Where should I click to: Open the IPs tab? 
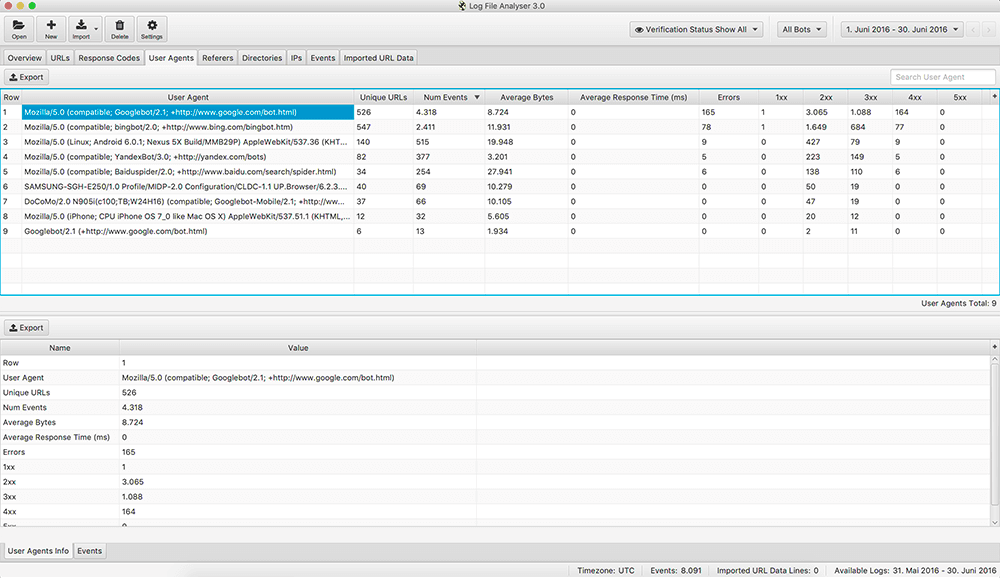click(x=297, y=58)
